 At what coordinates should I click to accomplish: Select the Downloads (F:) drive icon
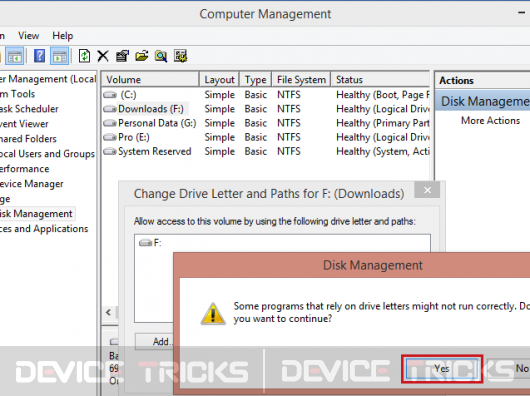coord(110,109)
